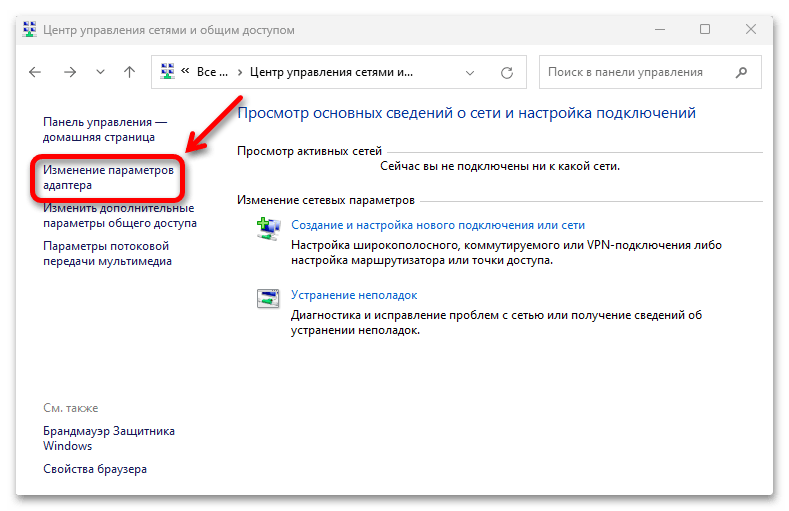
Task: Focus the 'Поиск в панели управления' search field
Action: (x=650, y=72)
